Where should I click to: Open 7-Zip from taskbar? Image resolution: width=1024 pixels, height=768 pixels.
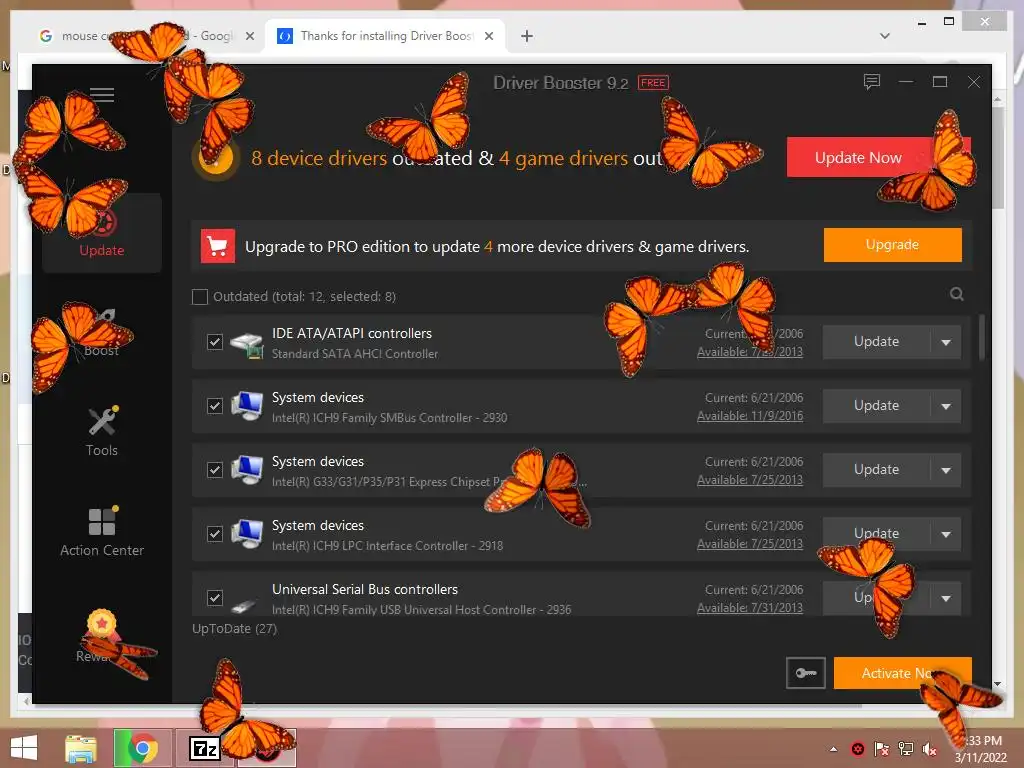coord(204,748)
